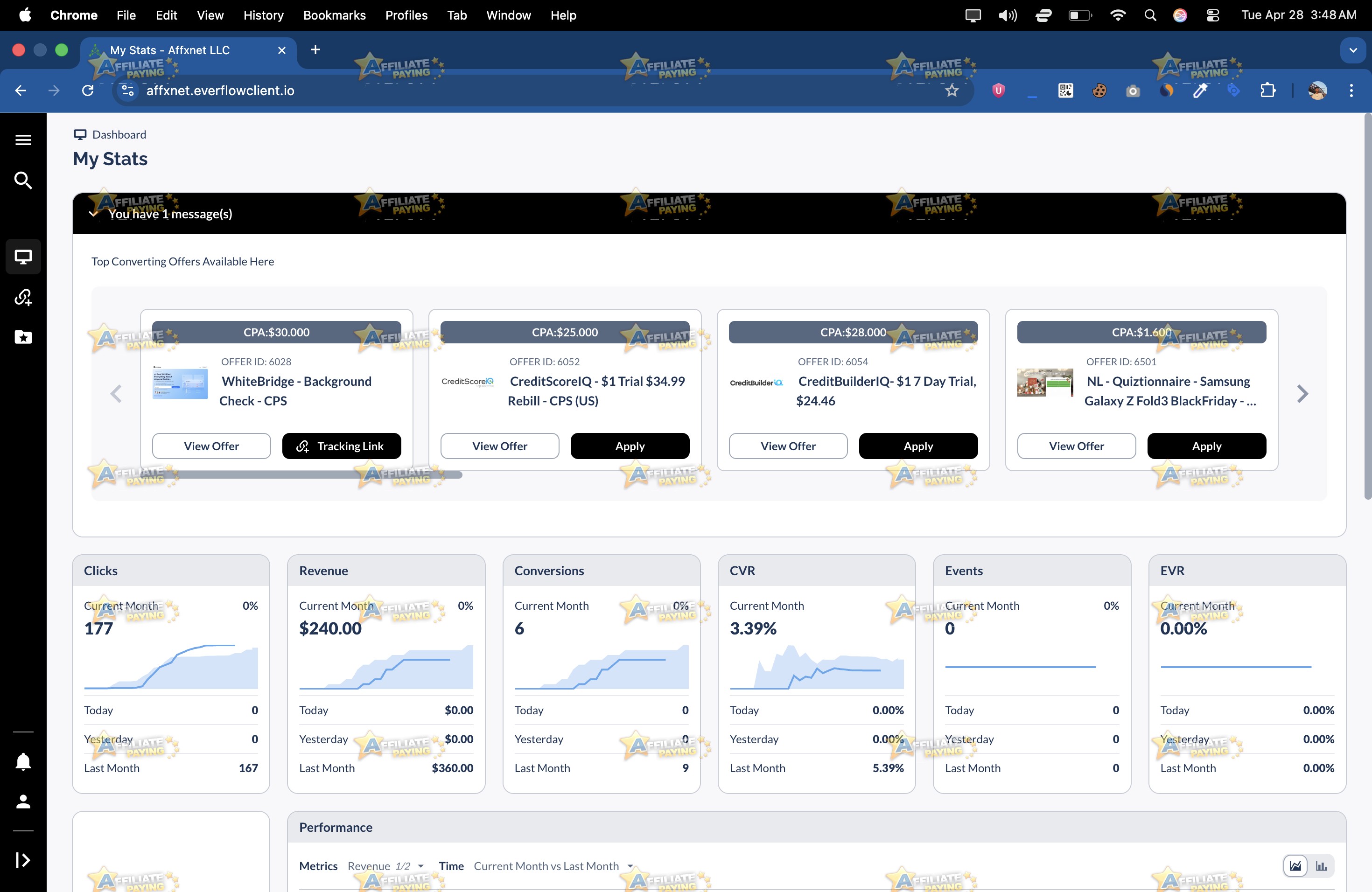This screenshot has width=1372, height=892.
Task: Click the CVR trend chart
Action: [x=817, y=667]
